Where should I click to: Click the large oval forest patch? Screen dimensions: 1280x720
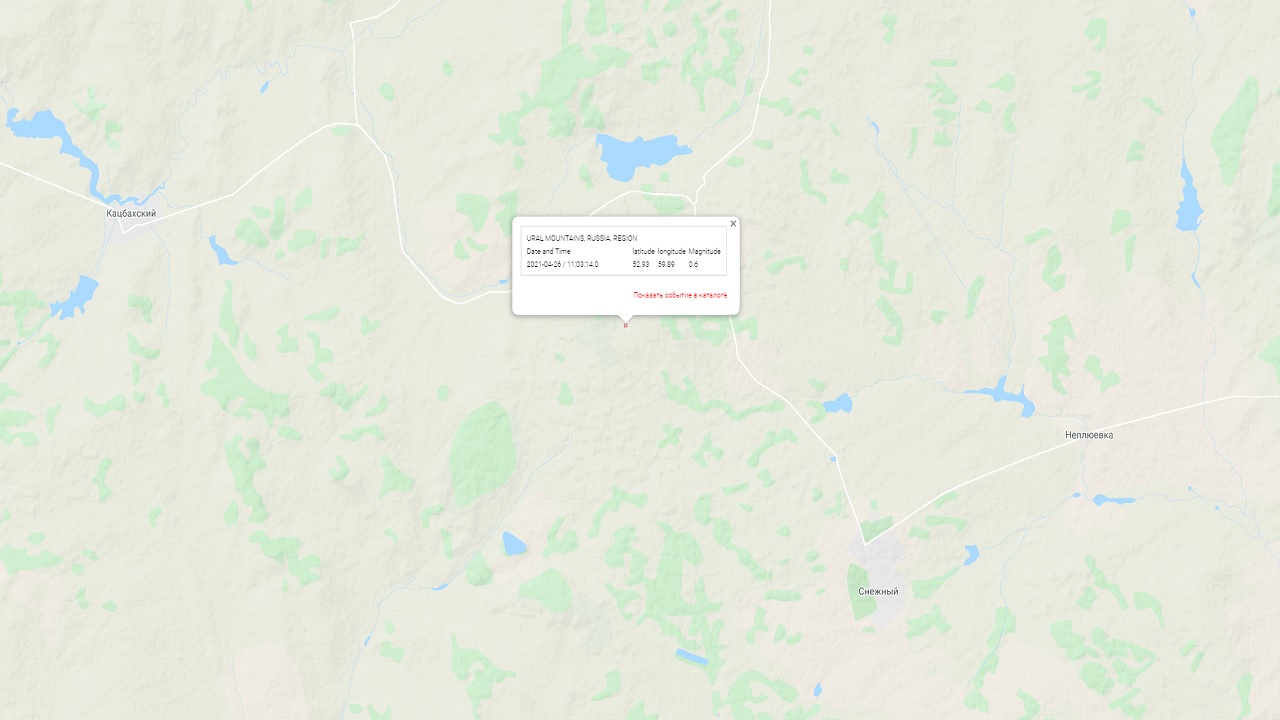482,454
